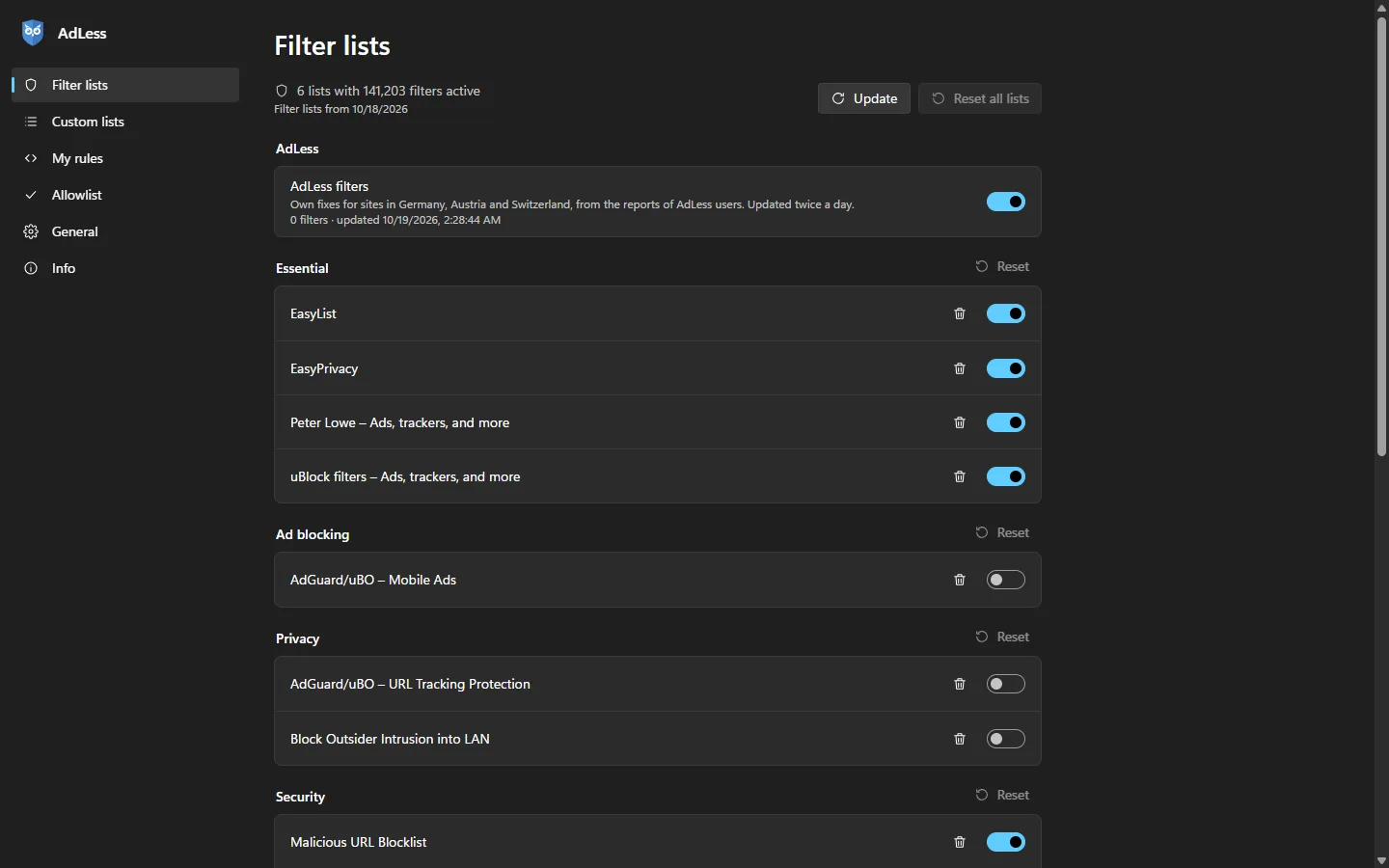
Task: Click the AdLess filters description text
Action: click(572, 204)
